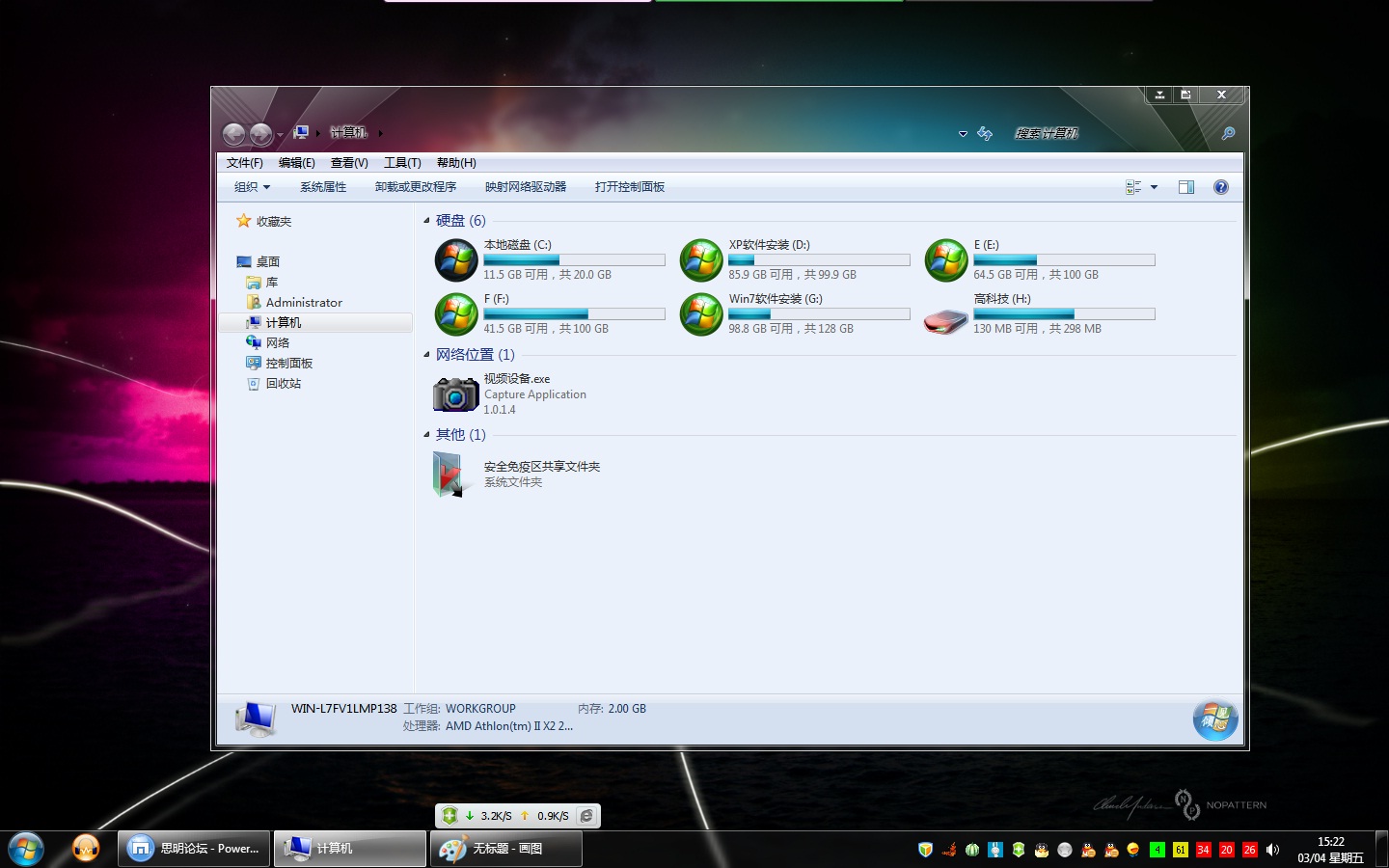Click the H: drive usage bar
The width and height of the screenshot is (1389, 868).
pos(1064,314)
